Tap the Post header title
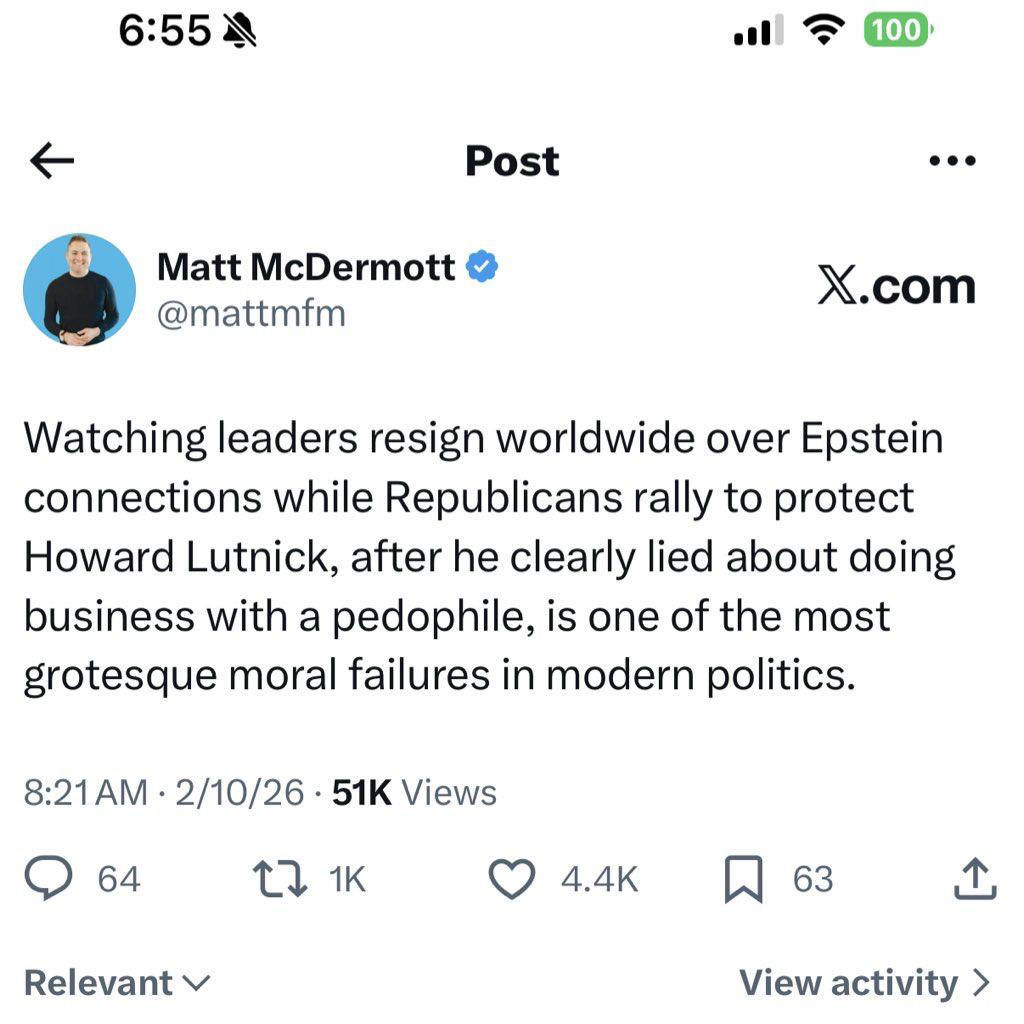Screen dimensions: 1024x1024 tap(512, 161)
